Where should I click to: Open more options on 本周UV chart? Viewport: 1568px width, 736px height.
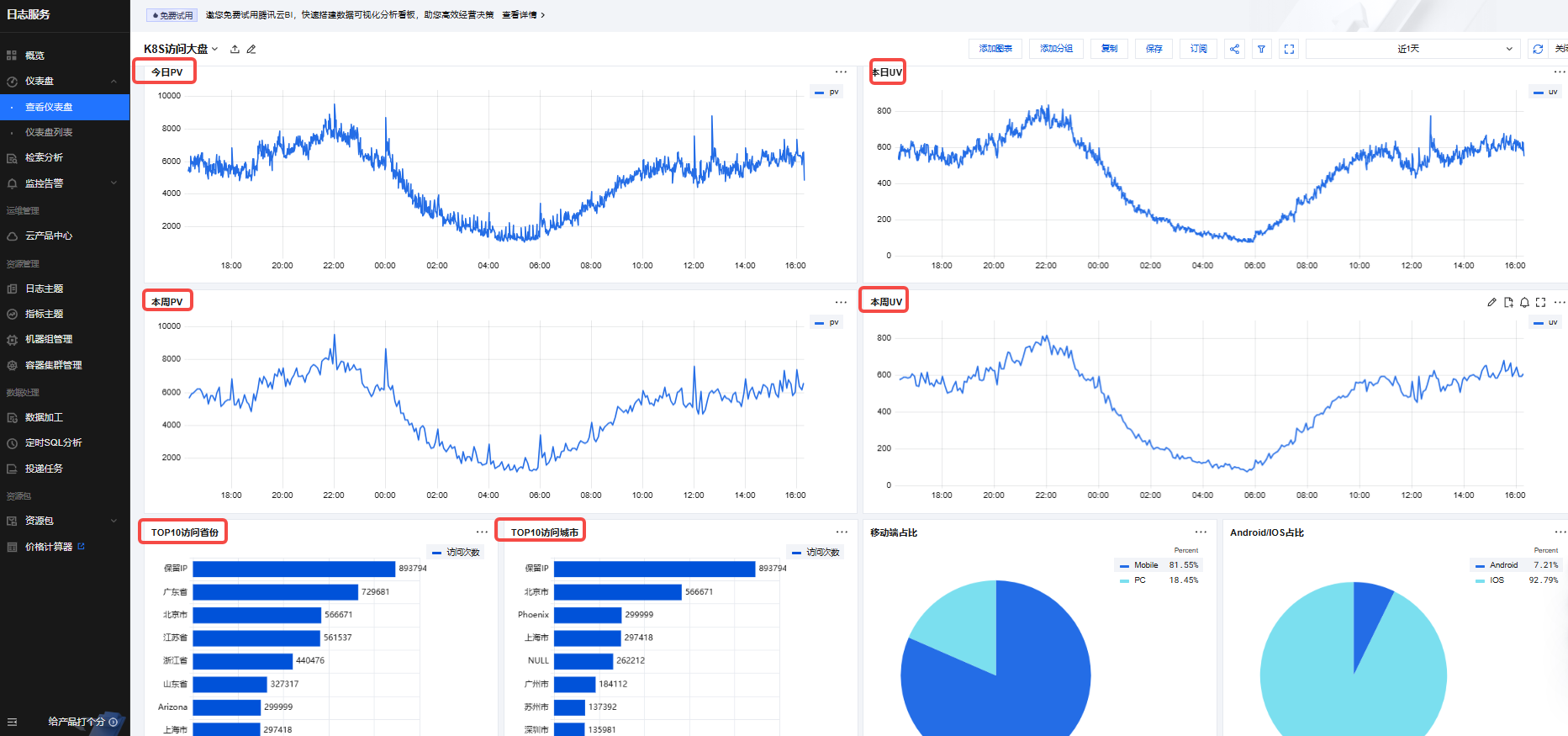tap(1560, 302)
